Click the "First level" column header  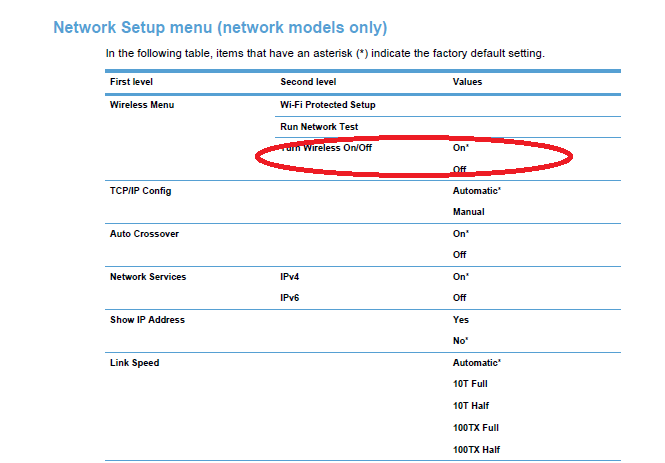tap(131, 82)
